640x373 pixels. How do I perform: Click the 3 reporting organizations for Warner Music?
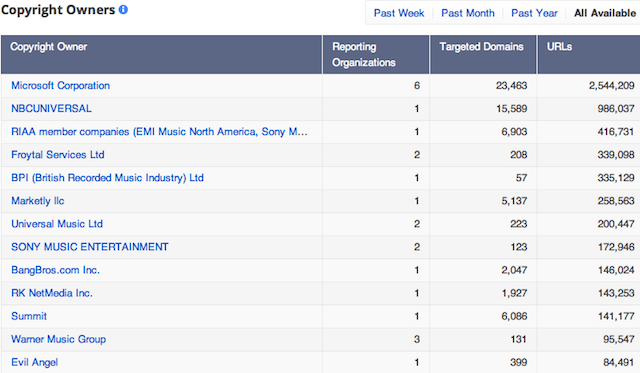[x=417, y=339]
